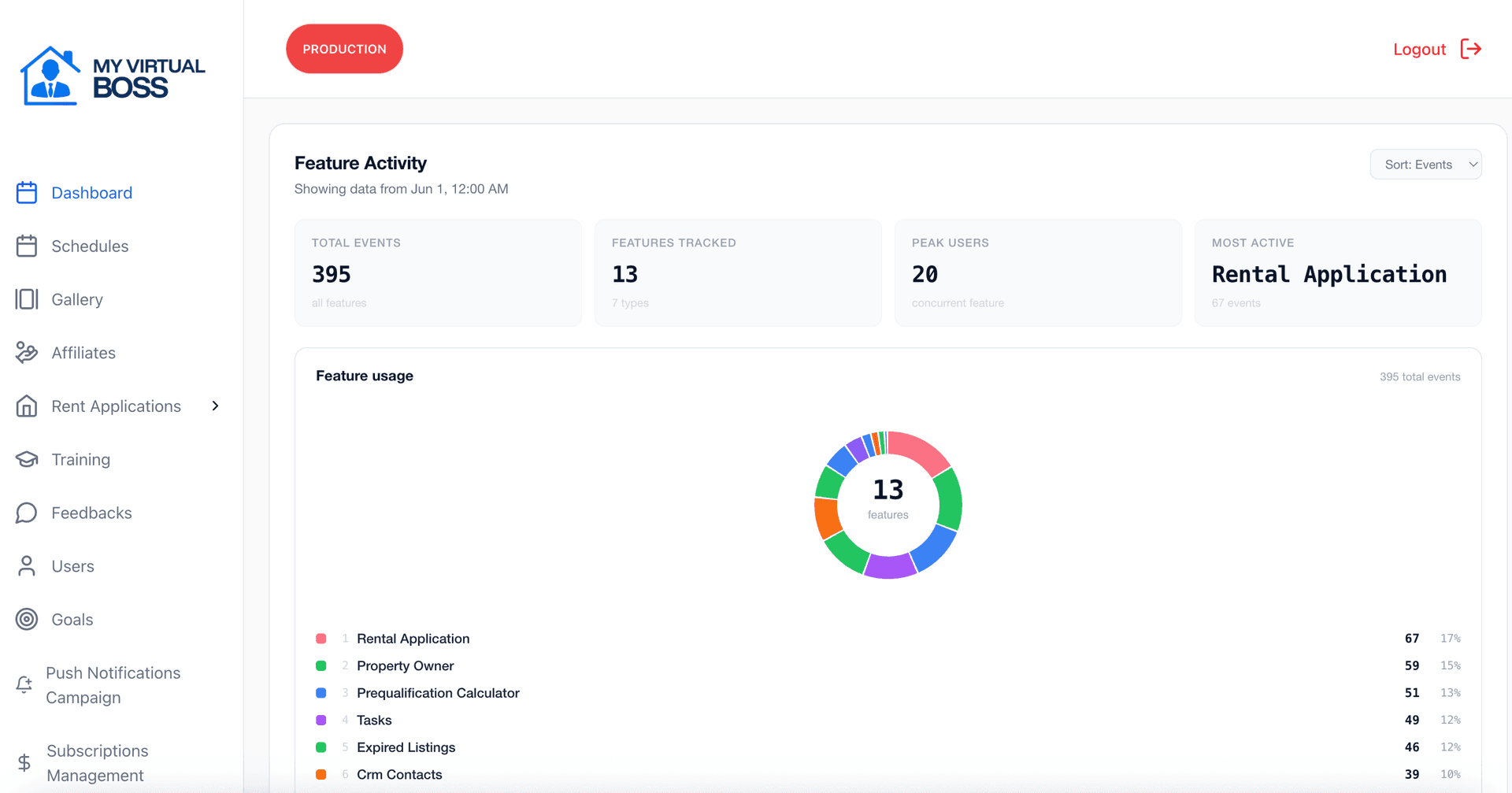
Task: Go to Schedules in the sidebar
Action: tap(90, 246)
